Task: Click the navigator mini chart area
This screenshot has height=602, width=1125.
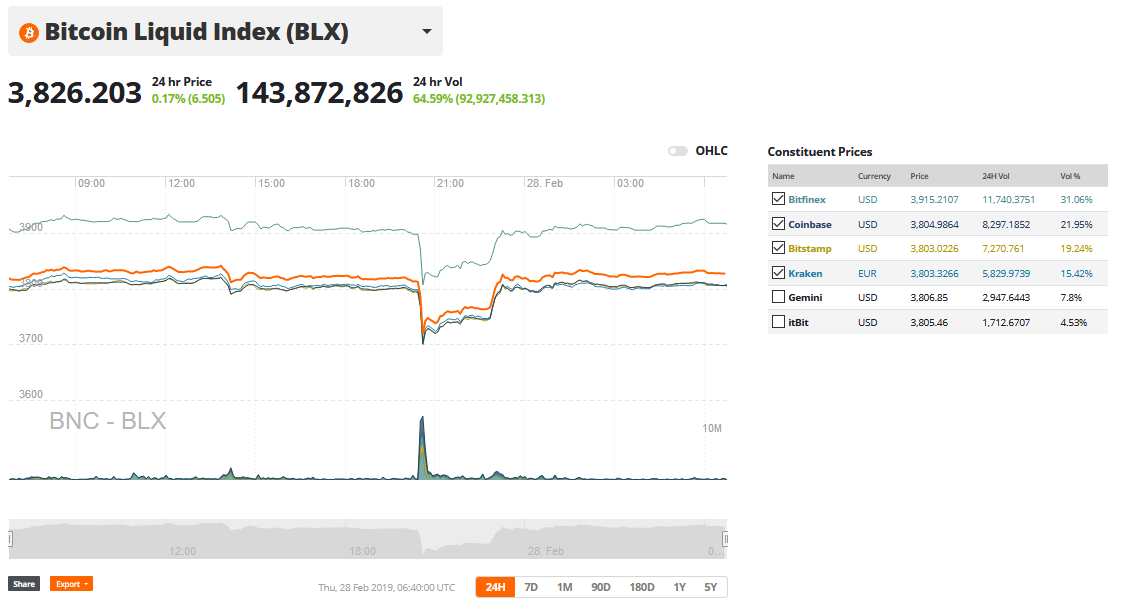Action: pos(367,539)
